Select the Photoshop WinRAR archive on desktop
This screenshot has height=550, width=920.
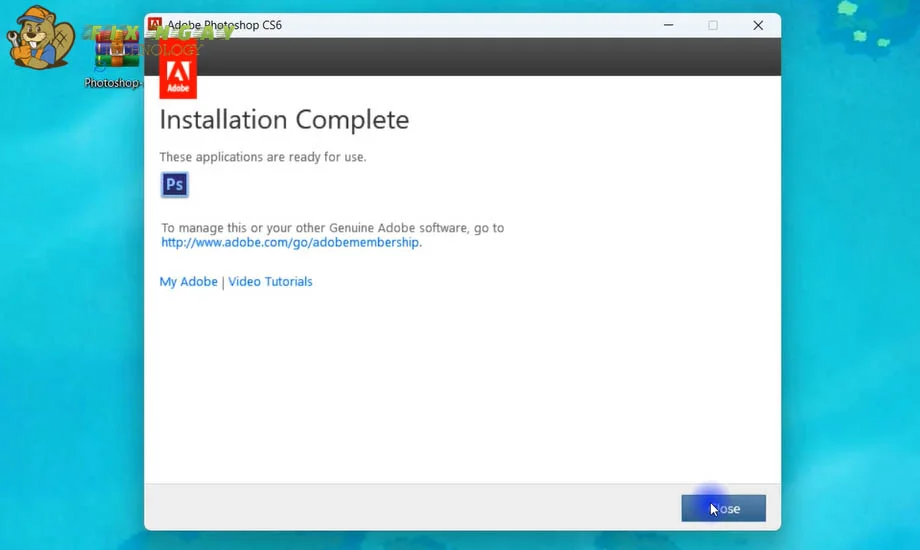[116, 59]
